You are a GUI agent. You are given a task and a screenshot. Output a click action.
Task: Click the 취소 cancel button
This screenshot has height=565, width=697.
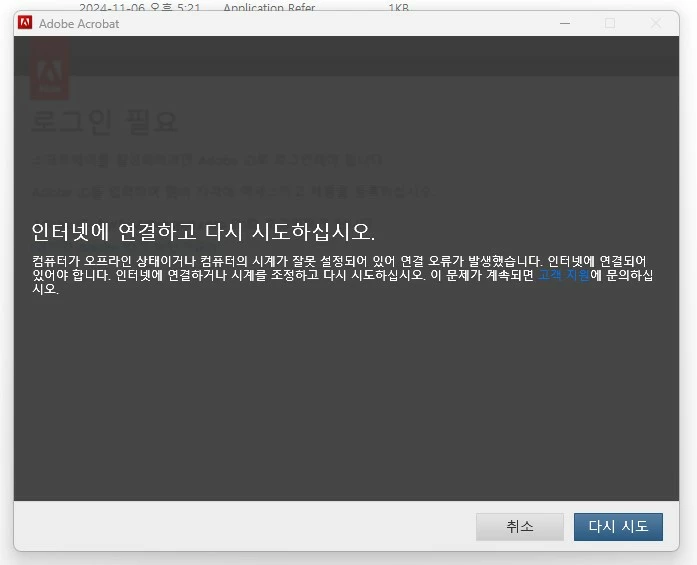(x=520, y=527)
